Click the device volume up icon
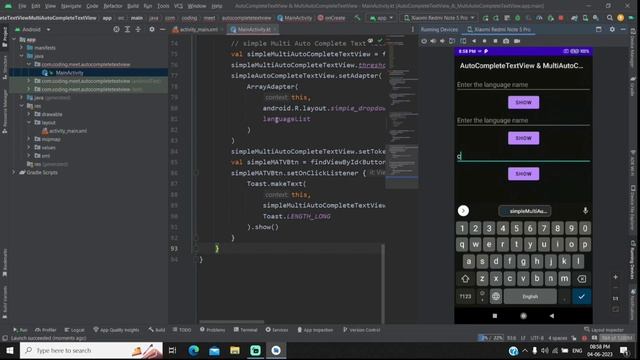 tap(433, 41)
